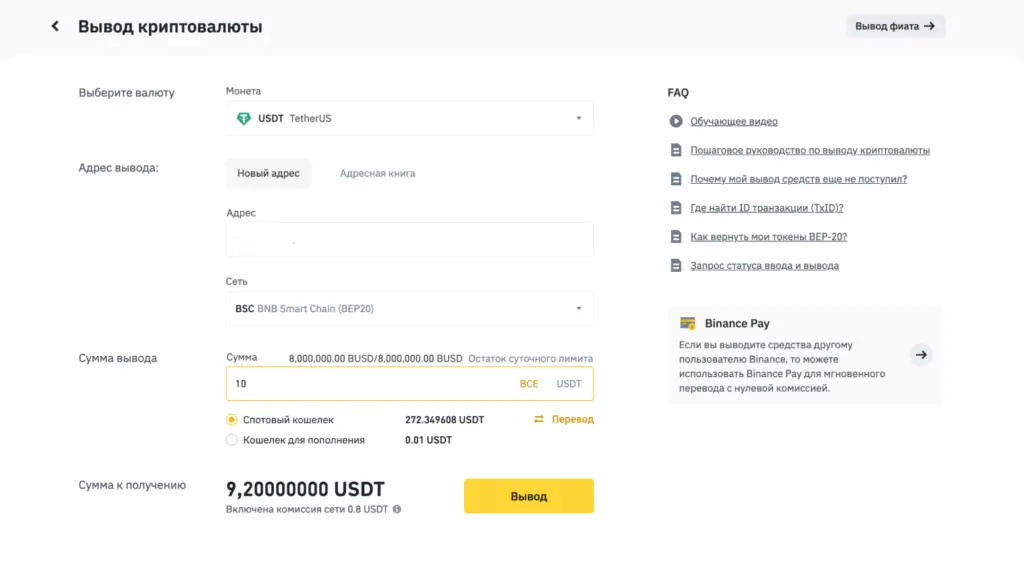Click the Сумма amount input field

point(365,384)
